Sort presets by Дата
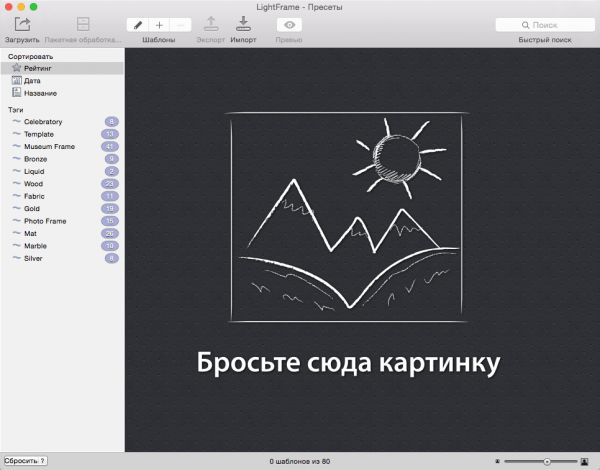Image resolution: width=600 pixels, height=470 pixels. click(62, 81)
